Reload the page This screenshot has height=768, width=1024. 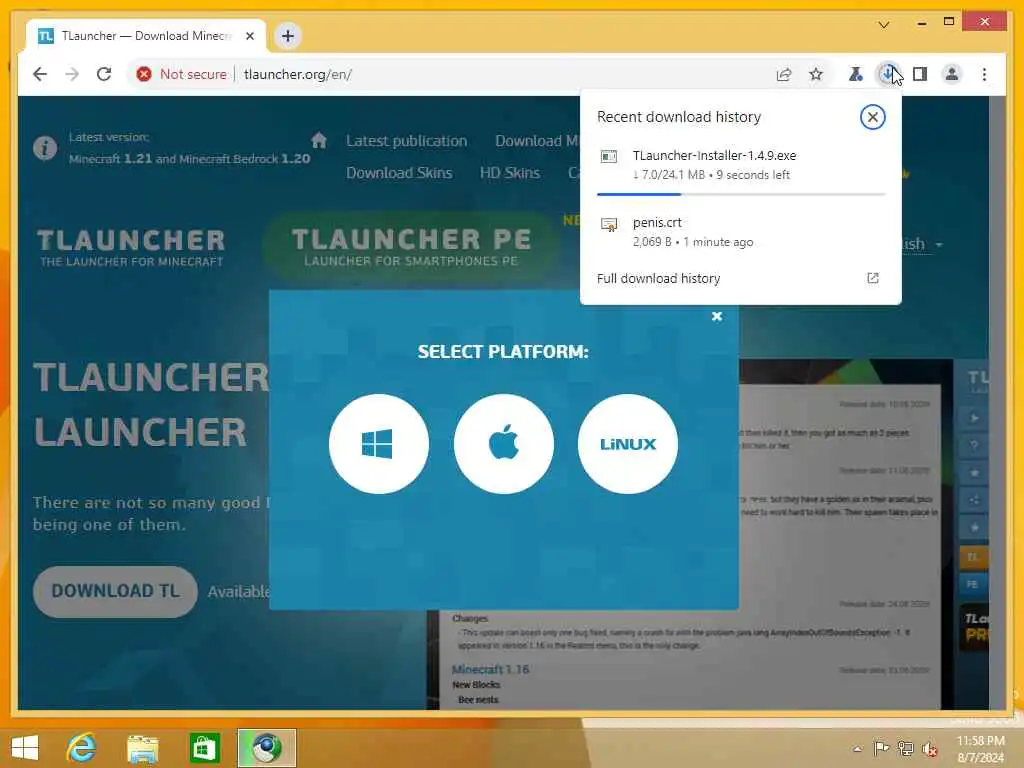click(104, 74)
